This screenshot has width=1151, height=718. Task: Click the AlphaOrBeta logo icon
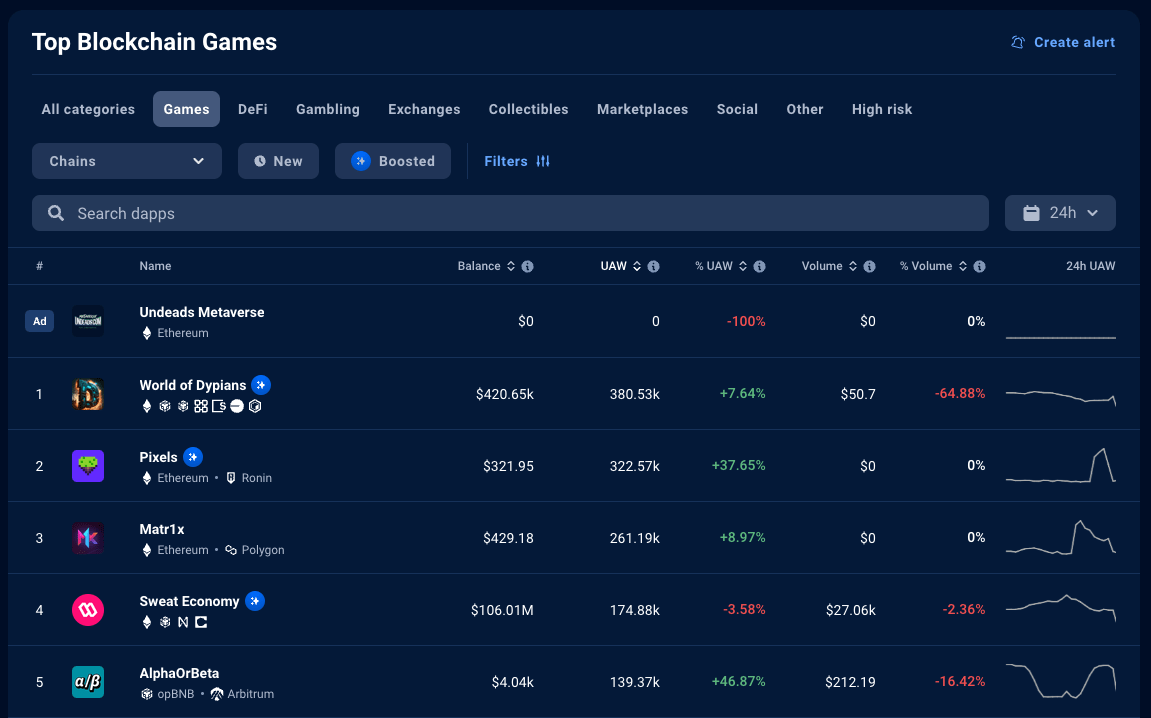coord(88,682)
